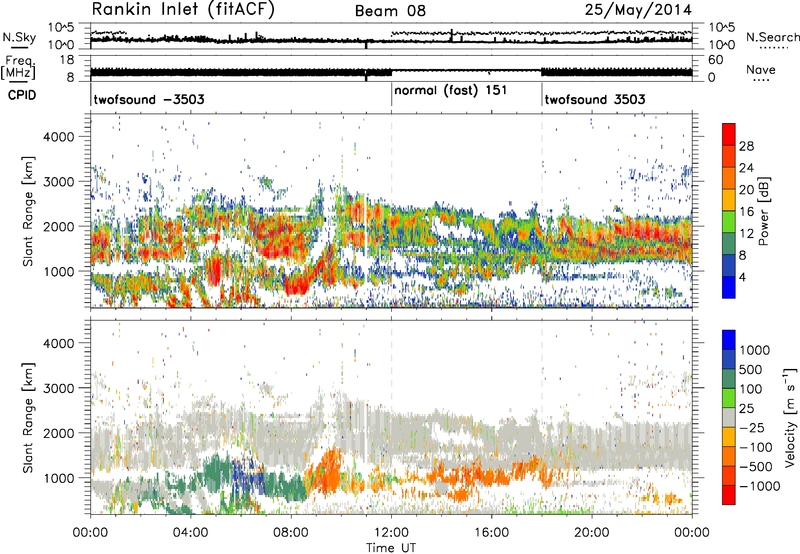Click the 'CPID' row label
This screenshot has width=800, height=554.
[x=22, y=95]
